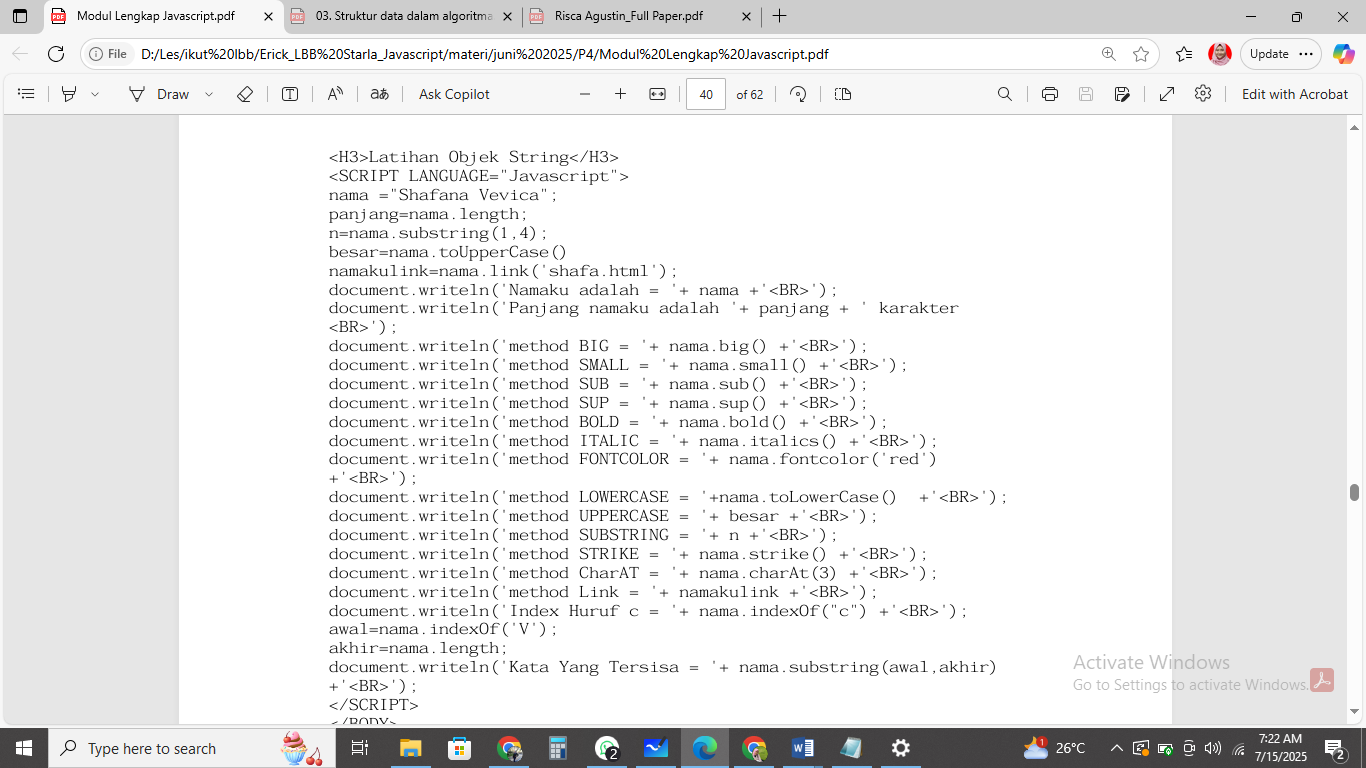Select the Highlight tool
Viewport: 1366px width, 768px height.
69,94
